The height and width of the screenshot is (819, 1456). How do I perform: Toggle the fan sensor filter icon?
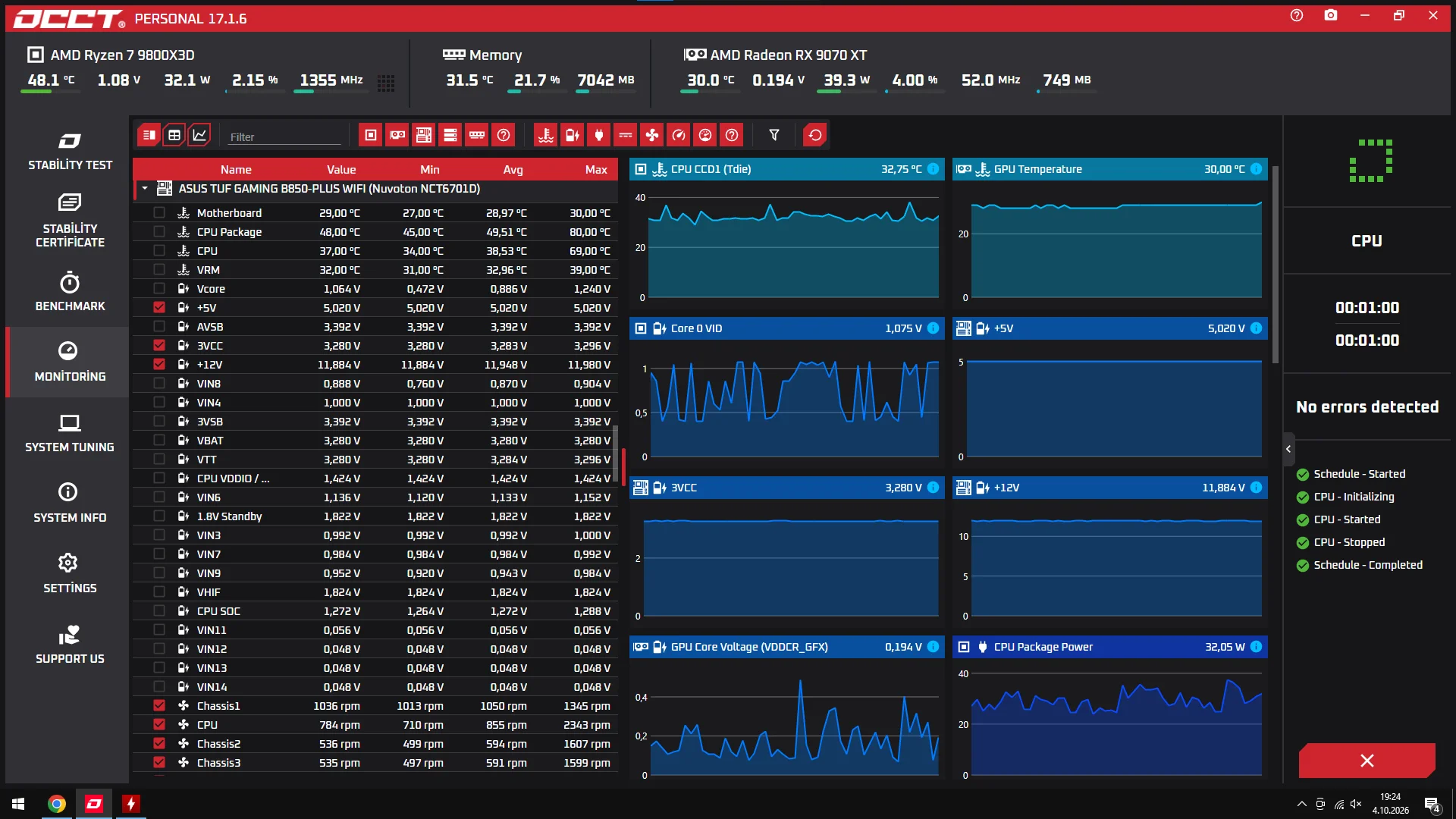(x=652, y=135)
